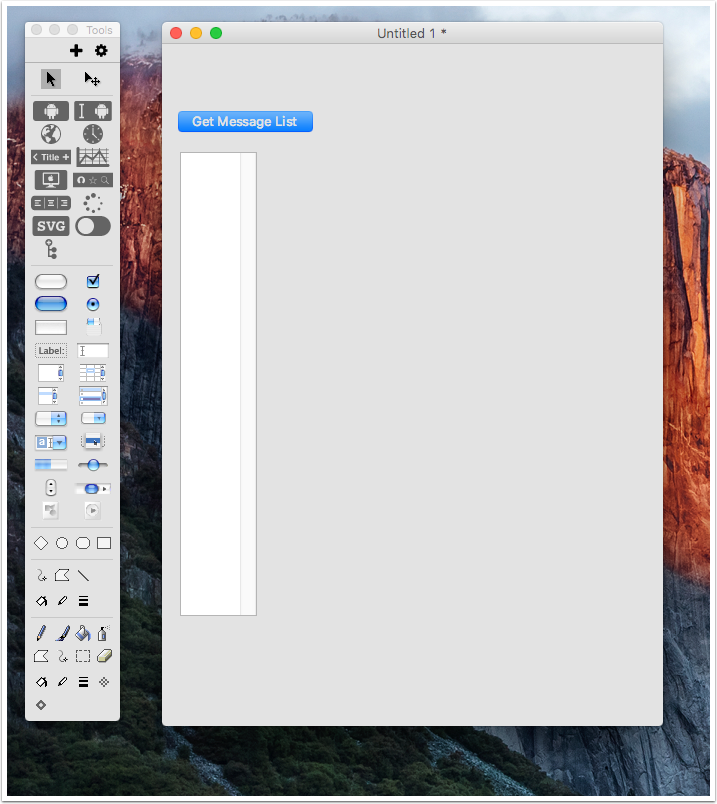Select the Run (browse) pointer tool
This screenshot has width=717, height=804.
click(x=51, y=79)
